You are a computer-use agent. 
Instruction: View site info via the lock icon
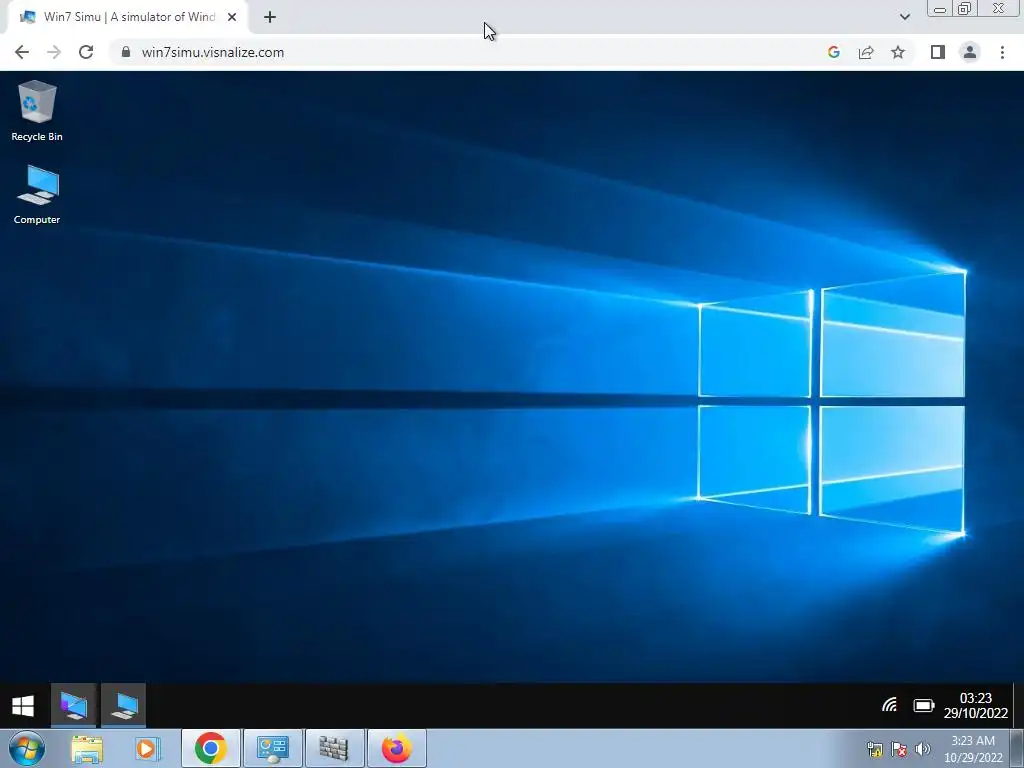pos(126,52)
